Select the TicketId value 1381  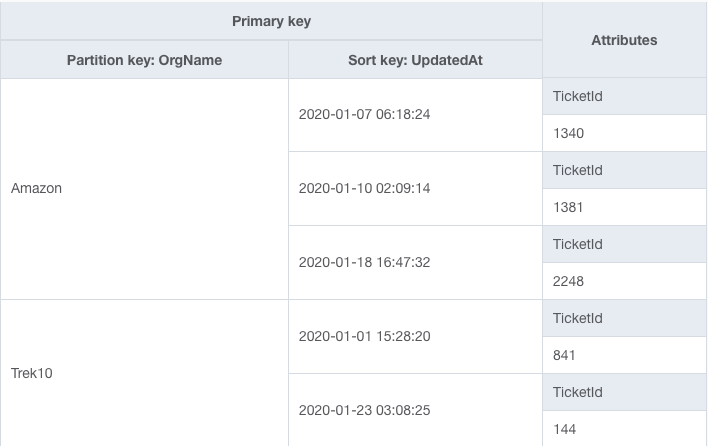point(568,207)
